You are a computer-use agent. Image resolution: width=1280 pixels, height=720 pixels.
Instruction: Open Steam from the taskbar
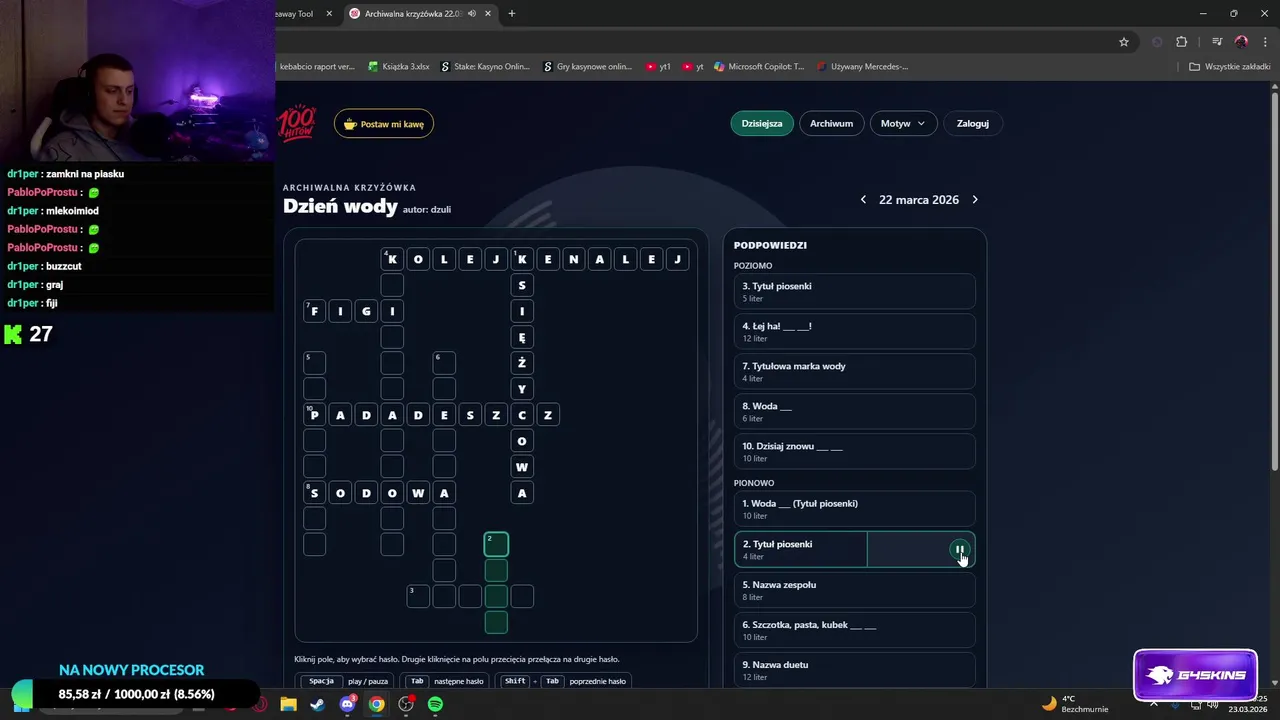pos(317,704)
